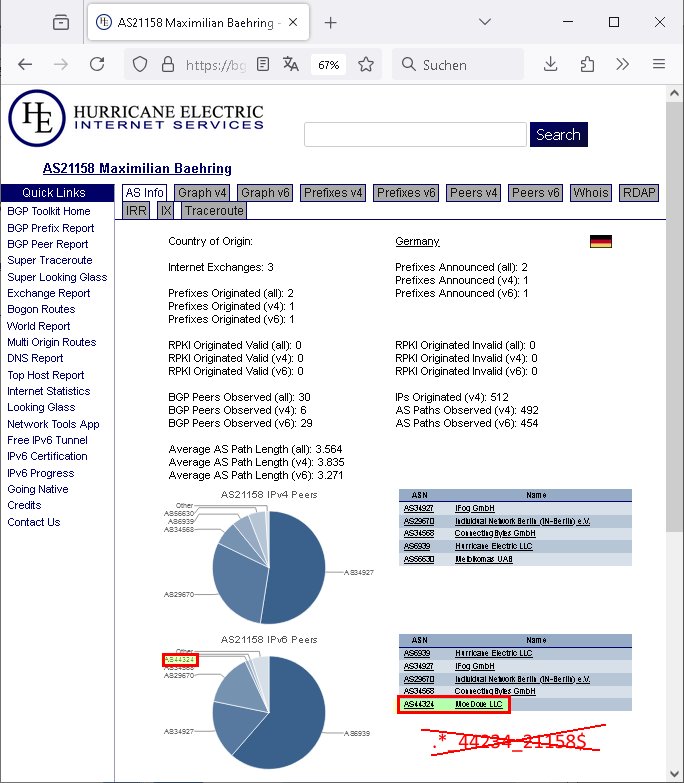Viewport: 684px width, 783px height.
Task: Open the Firefox hamburger application menu
Action: (x=658, y=64)
